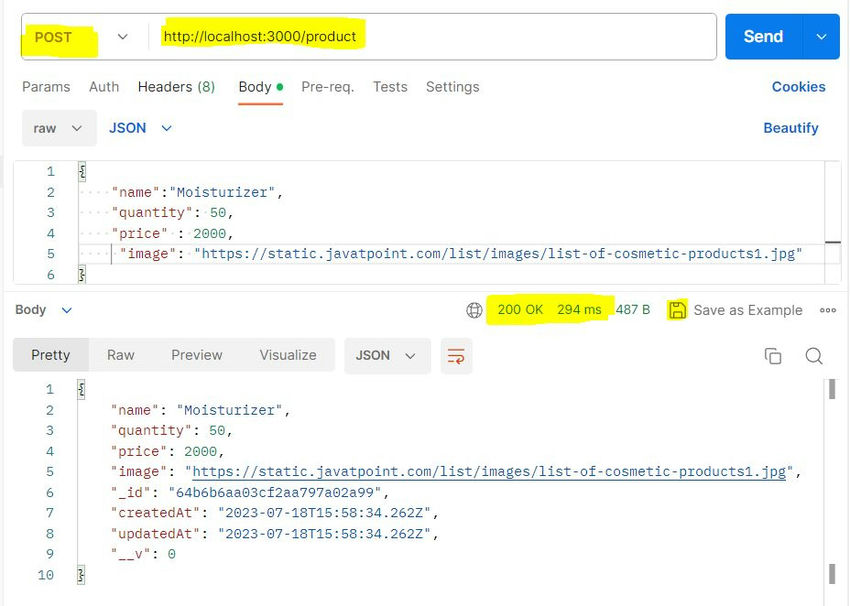The image size is (850, 606).
Task: Select the Raw response view tab
Action: [121, 355]
